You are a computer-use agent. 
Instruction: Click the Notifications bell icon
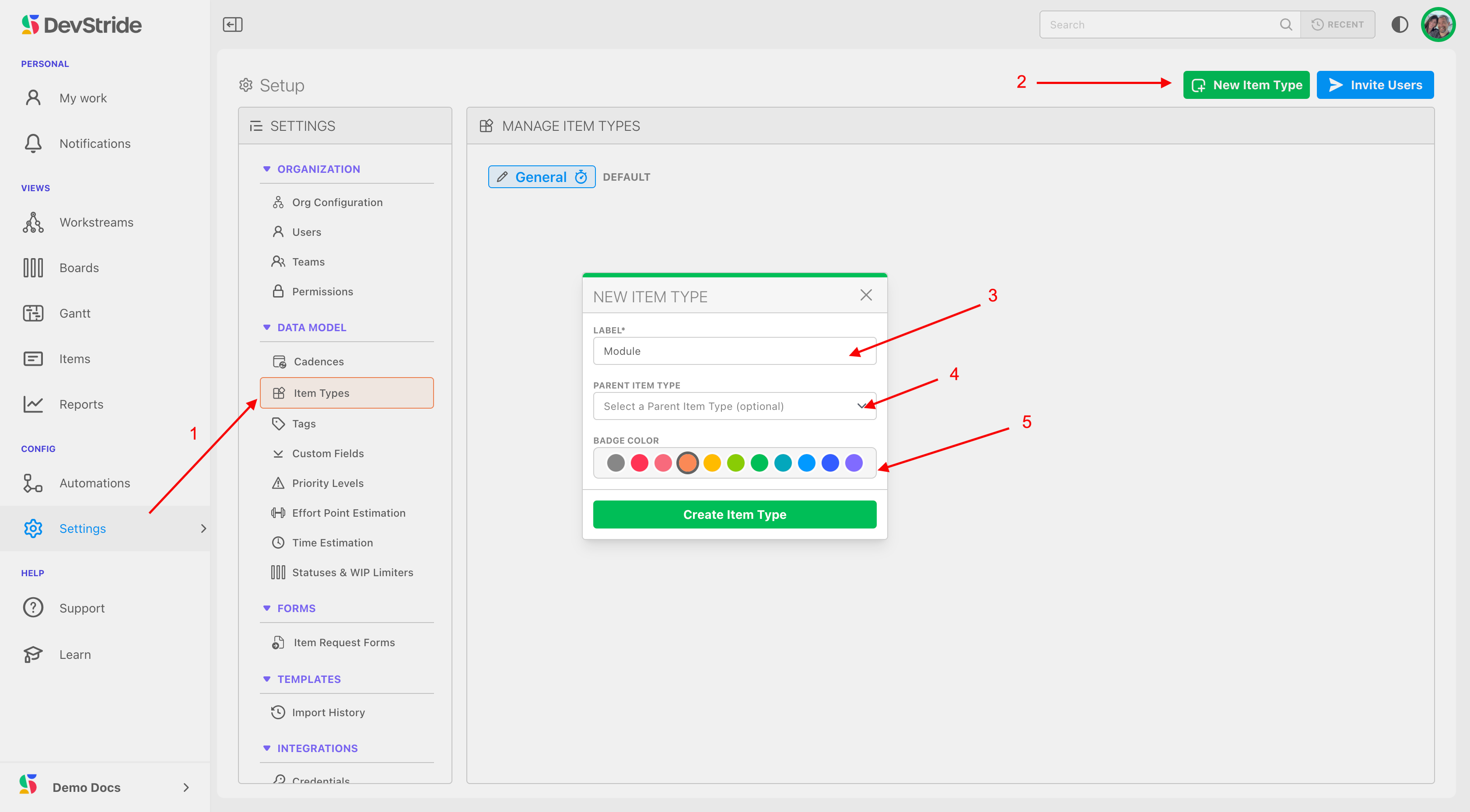click(x=33, y=143)
